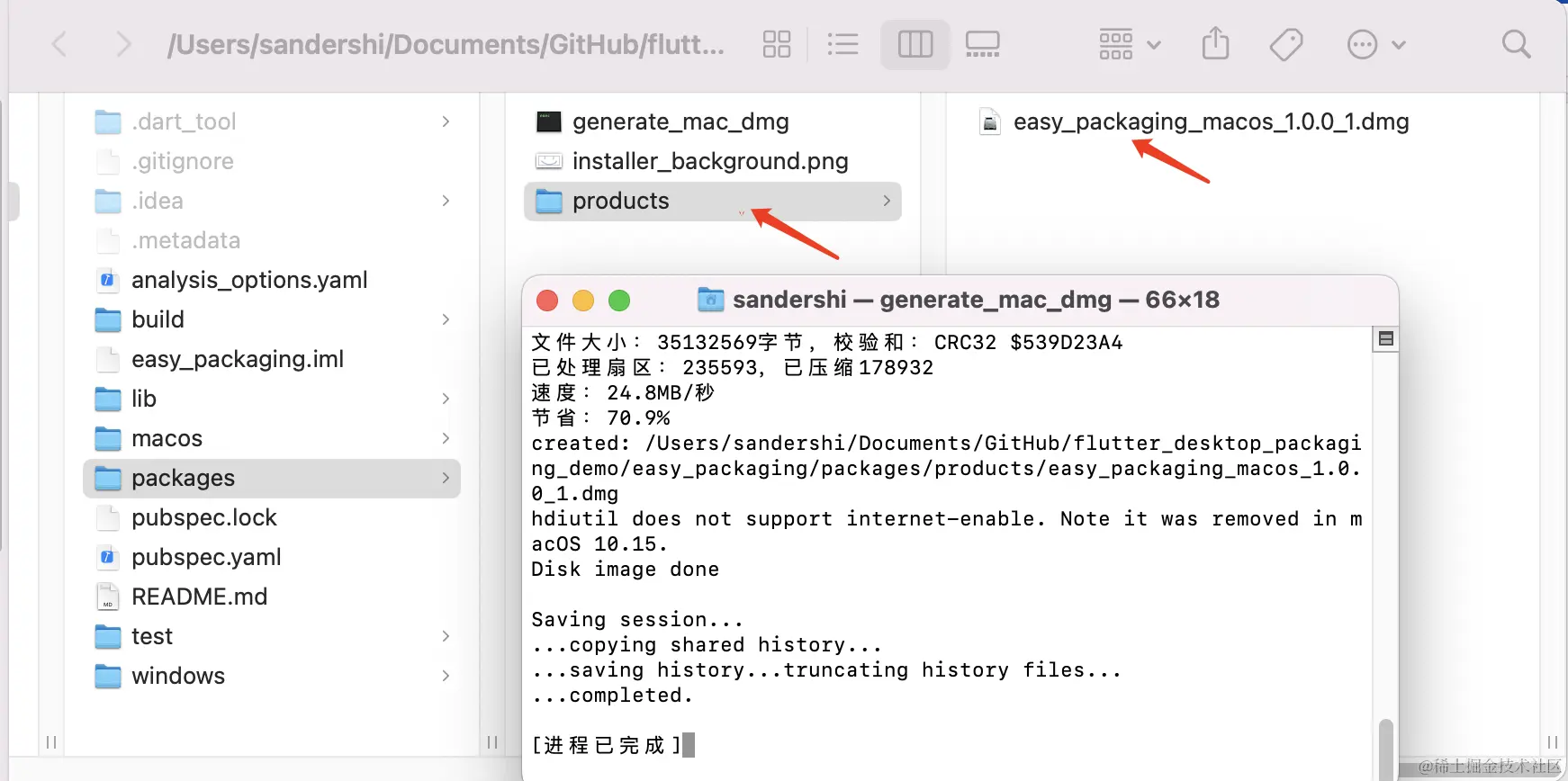Image resolution: width=1568 pixels, height=781 pixels.
Task: Expand the packages folder chevron
Action: pyautogui.click(x=446, y=478)
